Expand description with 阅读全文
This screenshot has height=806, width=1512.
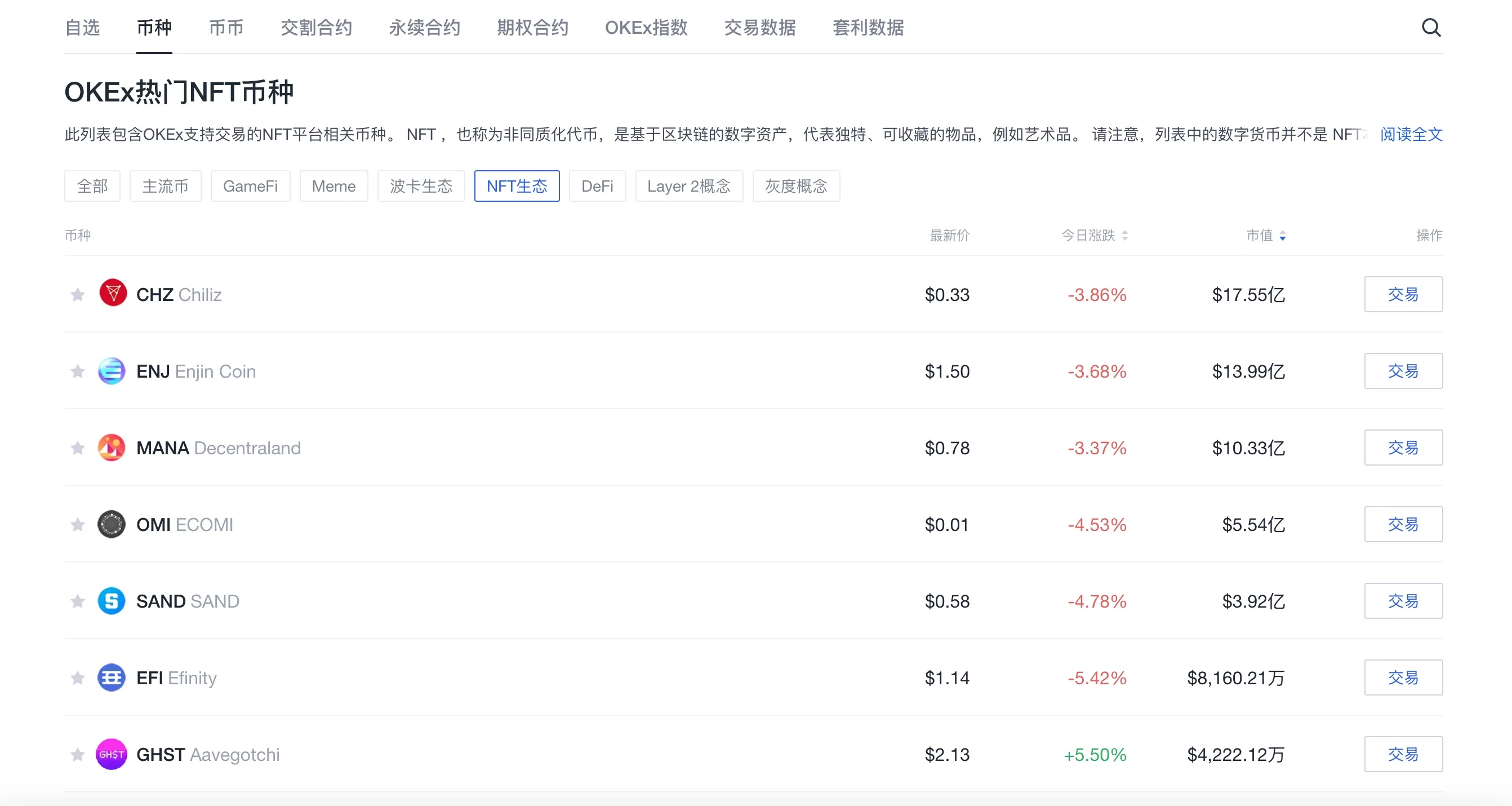pyautogui.click(x=1411, y=135)
